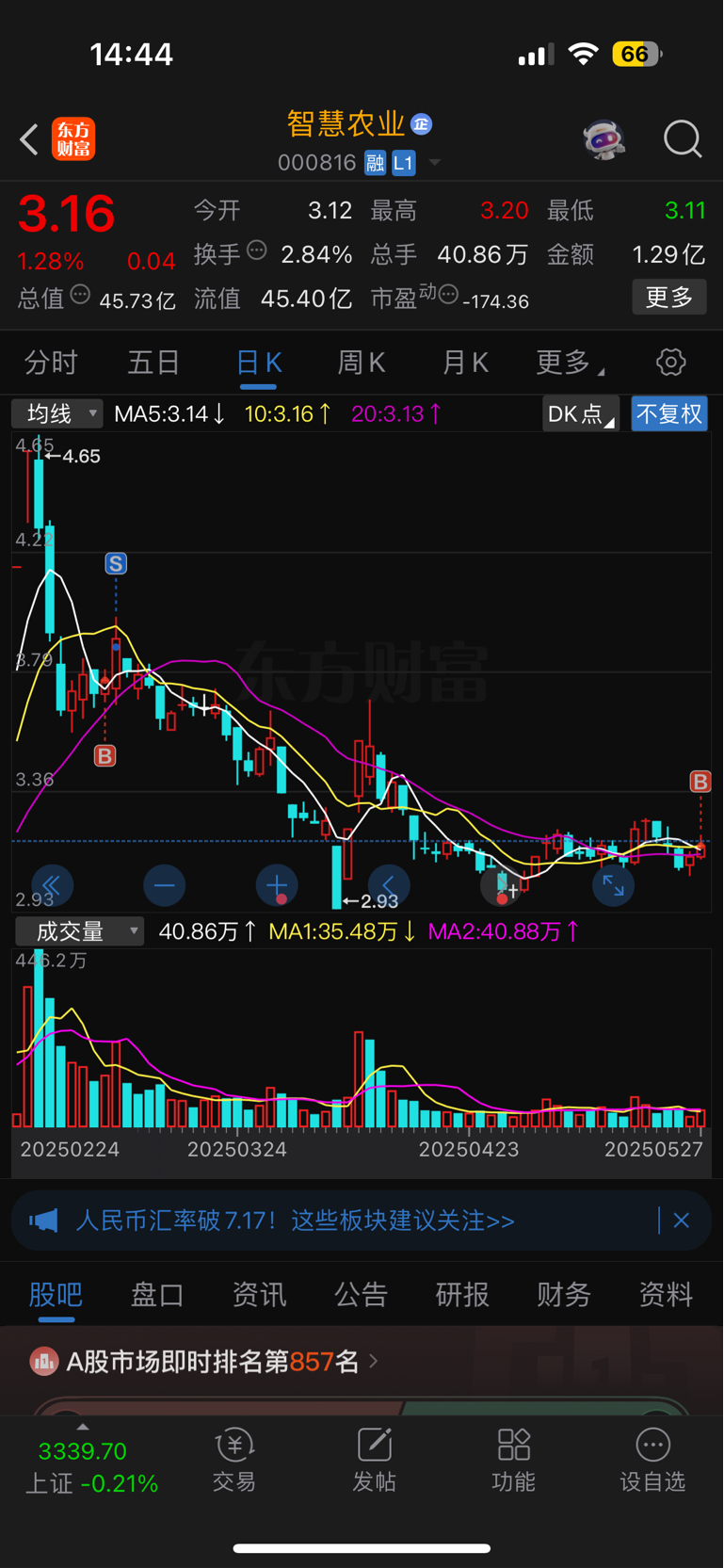Tap 4.65 high price annotation
This screenshot has width=724, height=1568.
[x=72, y=456]
